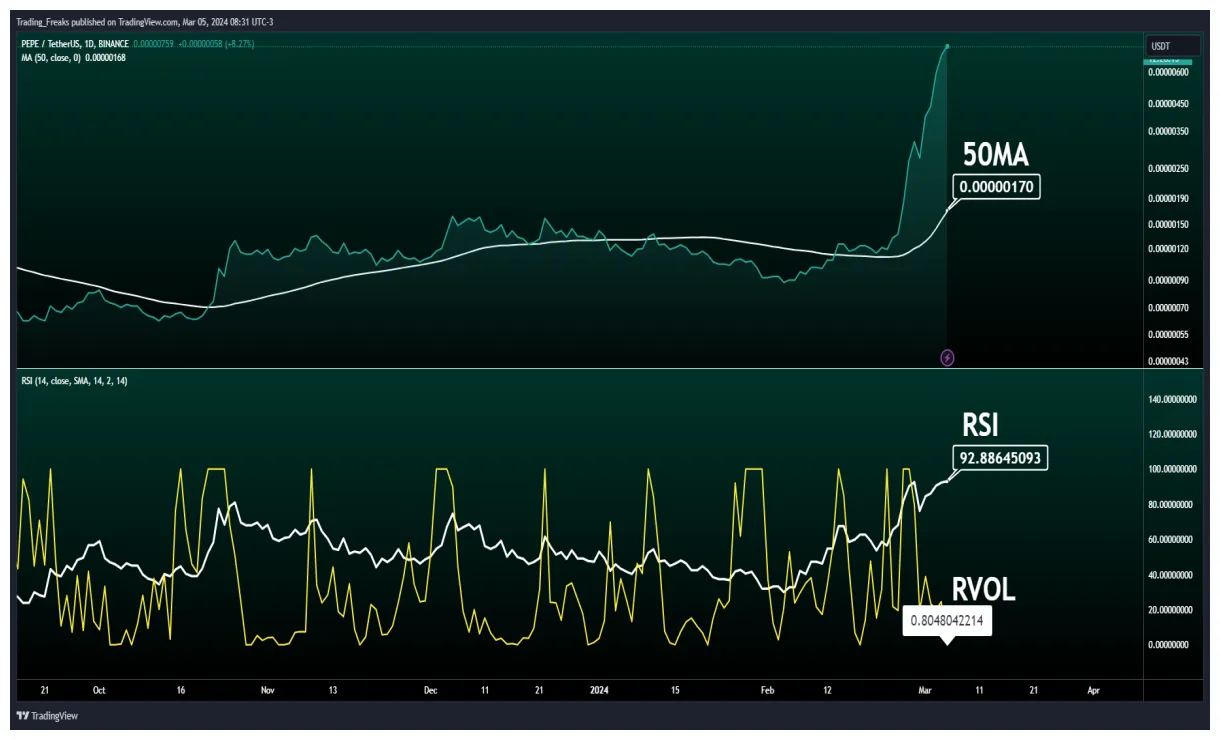
Task: Select the Mar label on the date axis
Action: coord(923,690)
